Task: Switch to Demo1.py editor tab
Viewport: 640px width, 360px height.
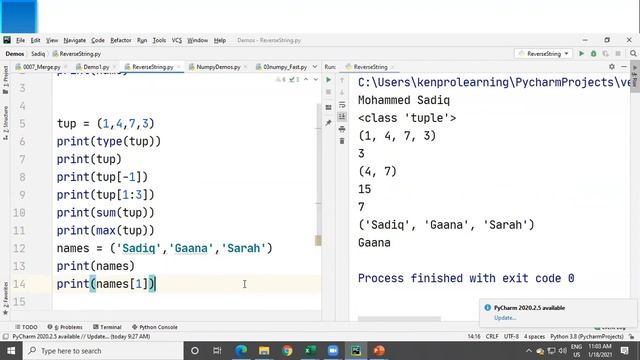Action: click(x=96, y=67)
